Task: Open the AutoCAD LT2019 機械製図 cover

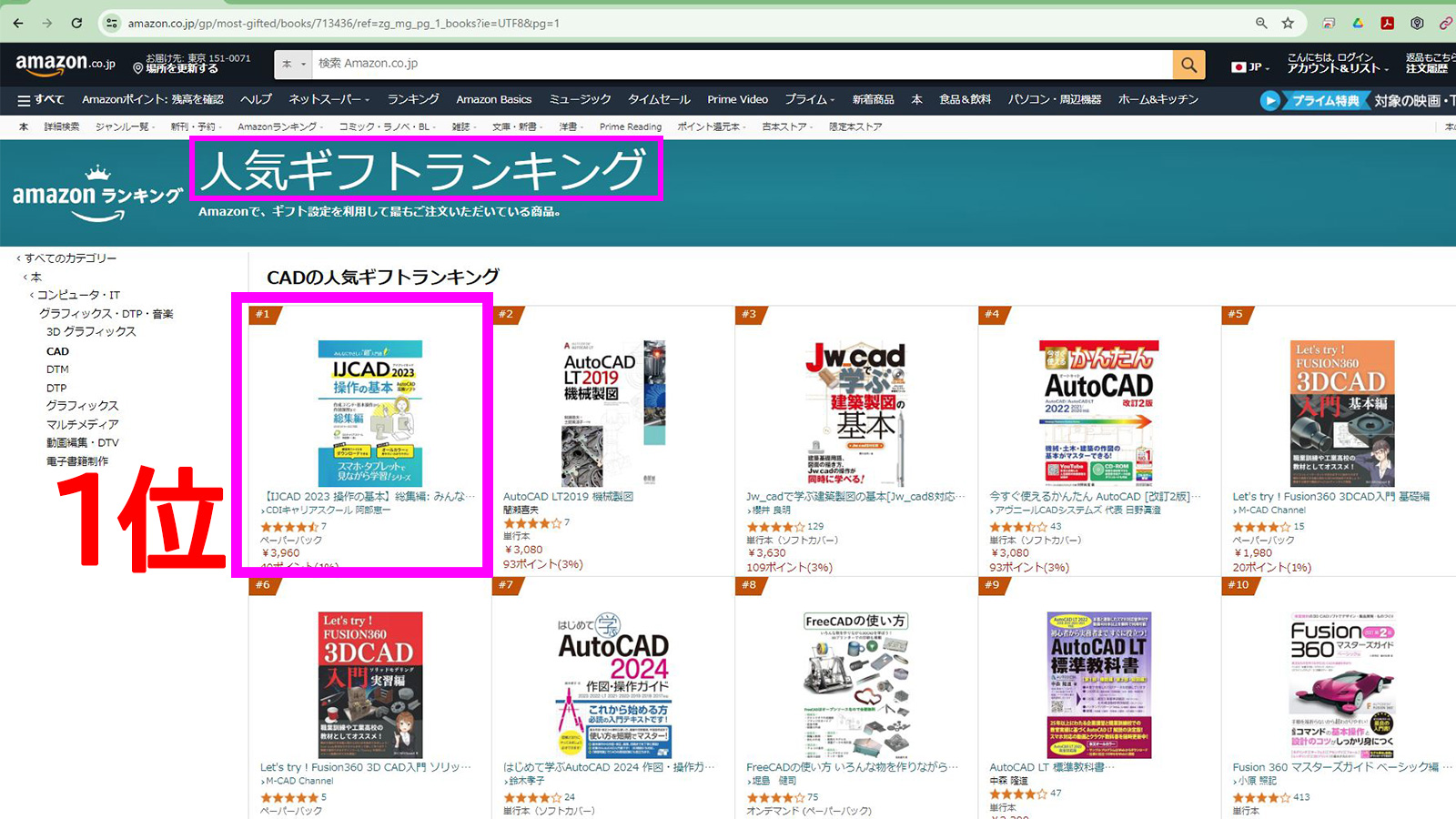Action: [613, 413]
